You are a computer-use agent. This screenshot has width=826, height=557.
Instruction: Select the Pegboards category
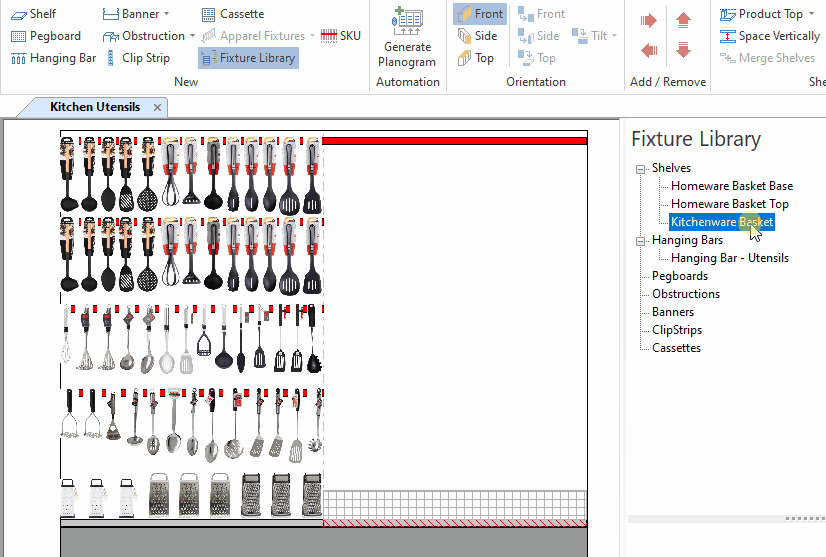click(680, 276)
